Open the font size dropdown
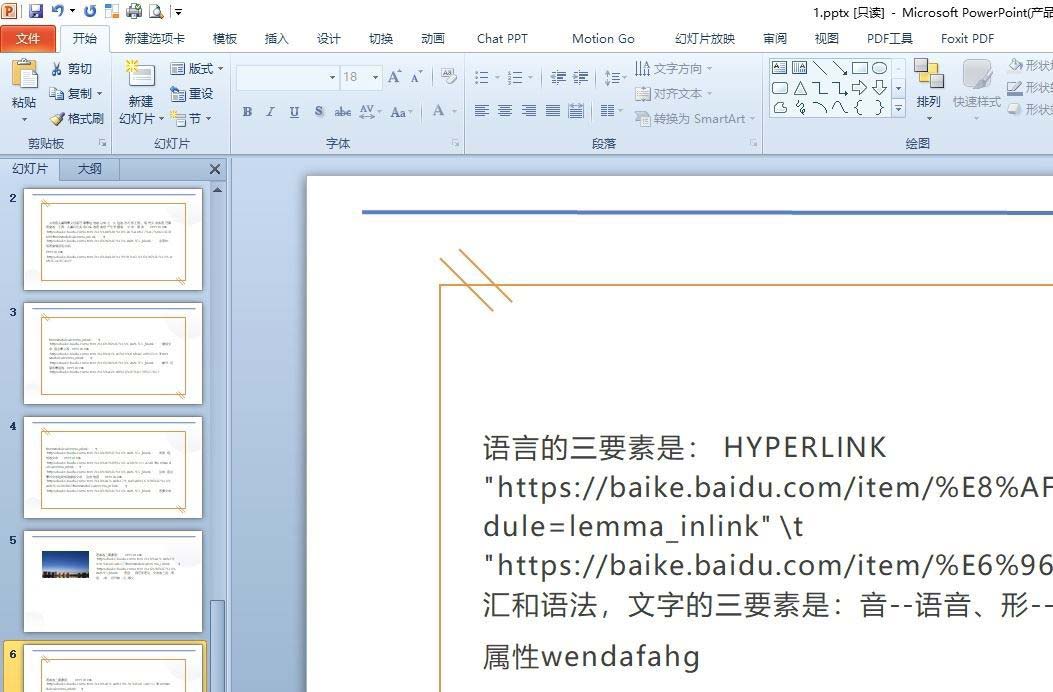Image resolution: width=1053 pixels, height=692 pixels. pos(375,77)
